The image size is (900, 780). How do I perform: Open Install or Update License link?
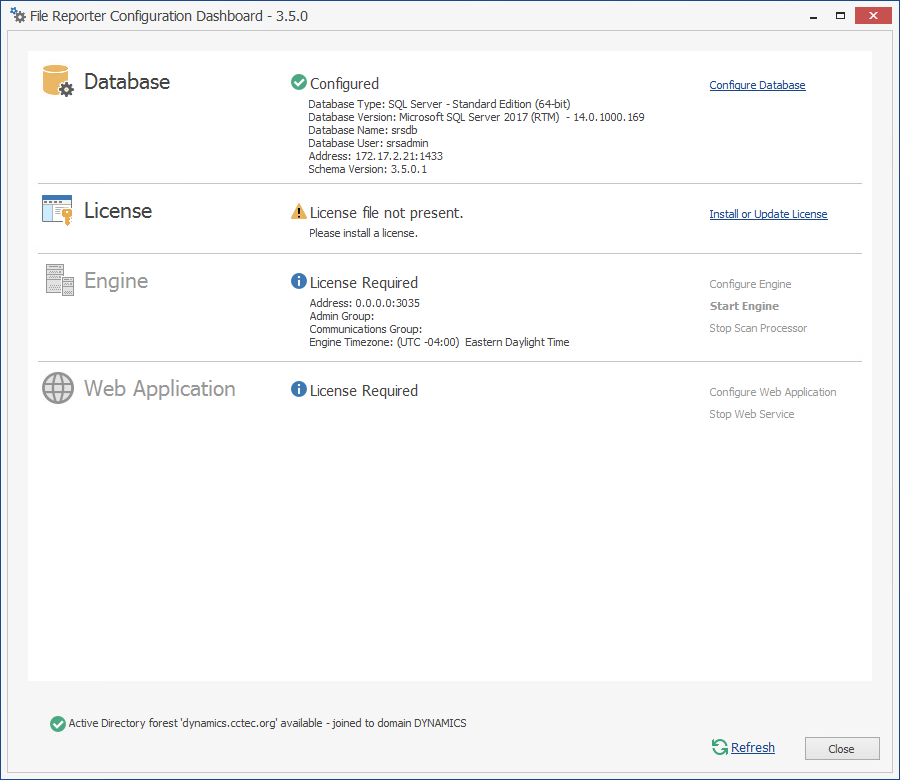pyautogui.click(x=768, y=214)
